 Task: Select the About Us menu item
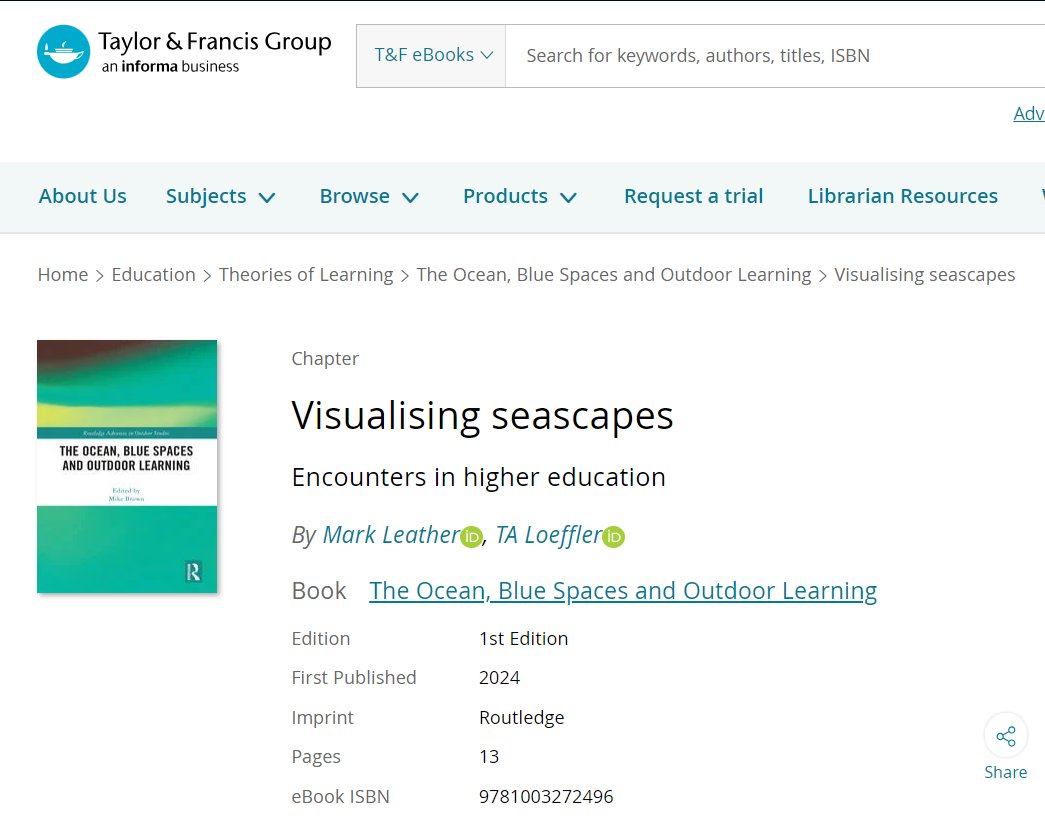(x=82, y=196)
